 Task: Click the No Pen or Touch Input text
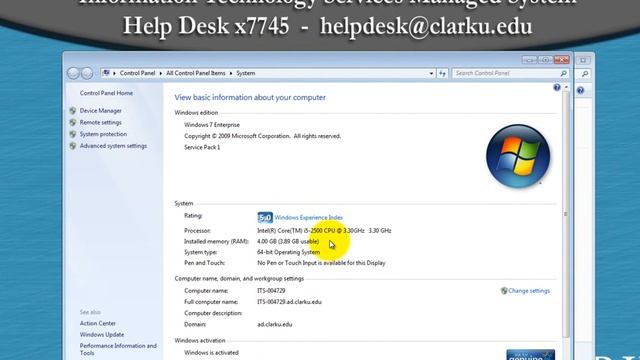(321, 263)
